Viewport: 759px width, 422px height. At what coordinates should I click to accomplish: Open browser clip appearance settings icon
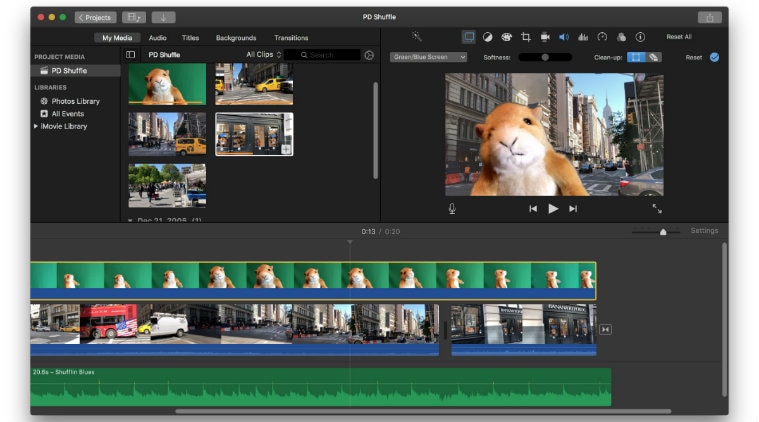coord(369,55)
